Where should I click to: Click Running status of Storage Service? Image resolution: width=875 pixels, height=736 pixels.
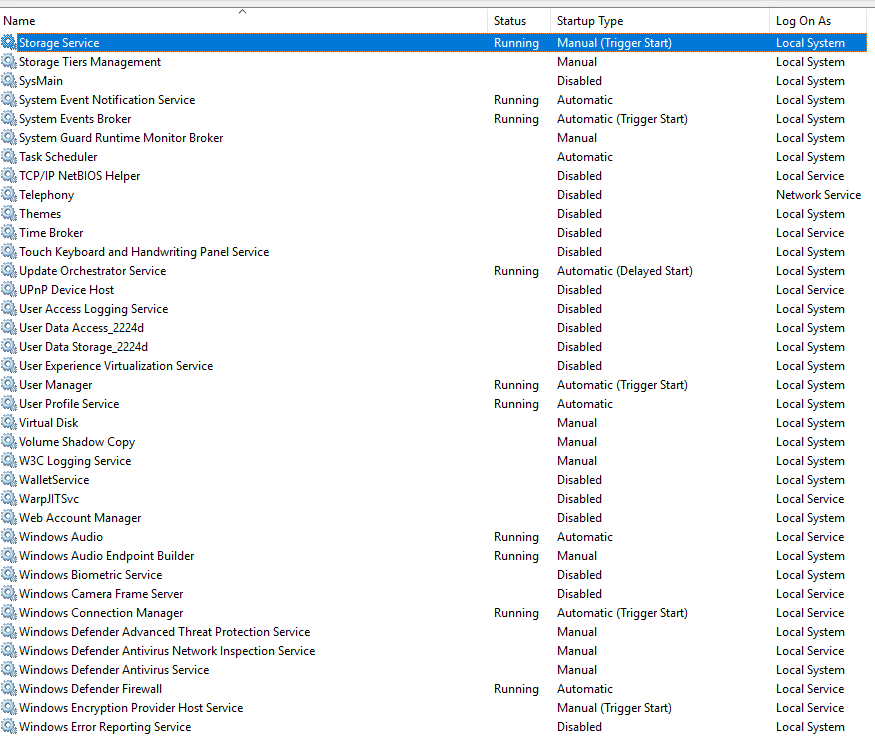tap(516, 42)
